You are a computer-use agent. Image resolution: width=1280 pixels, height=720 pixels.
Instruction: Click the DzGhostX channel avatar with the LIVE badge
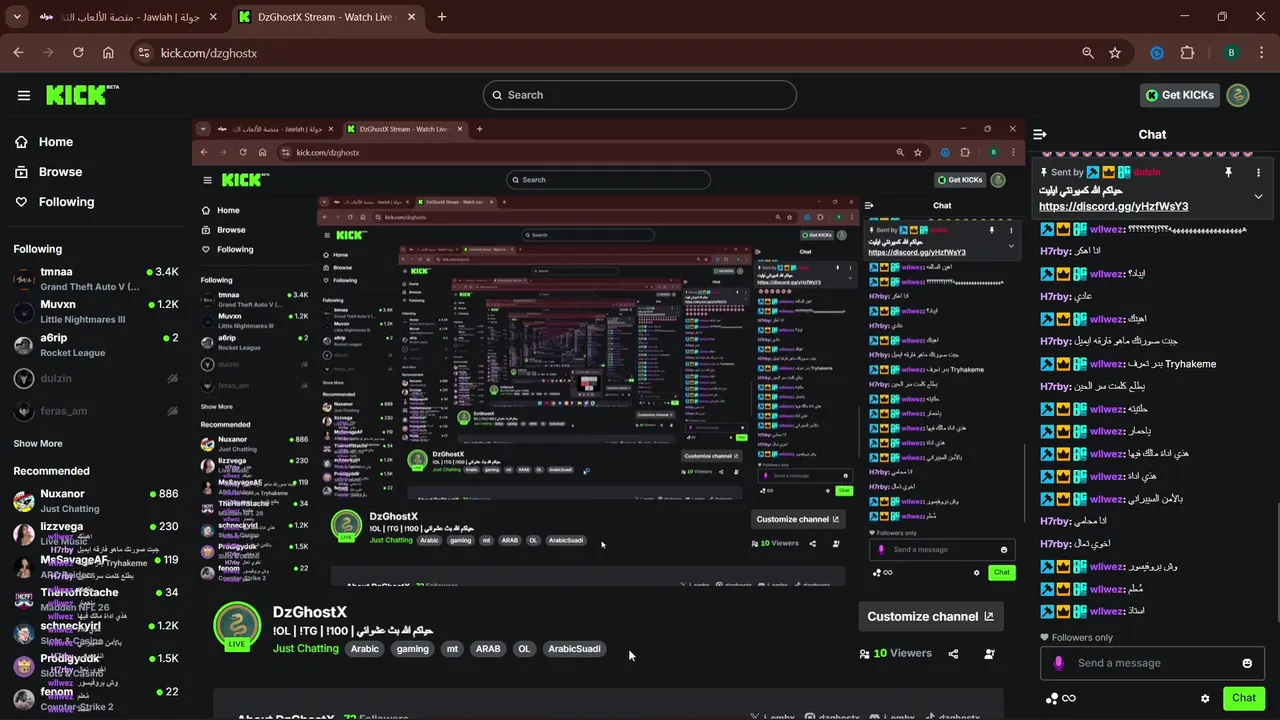click(237, 627)
